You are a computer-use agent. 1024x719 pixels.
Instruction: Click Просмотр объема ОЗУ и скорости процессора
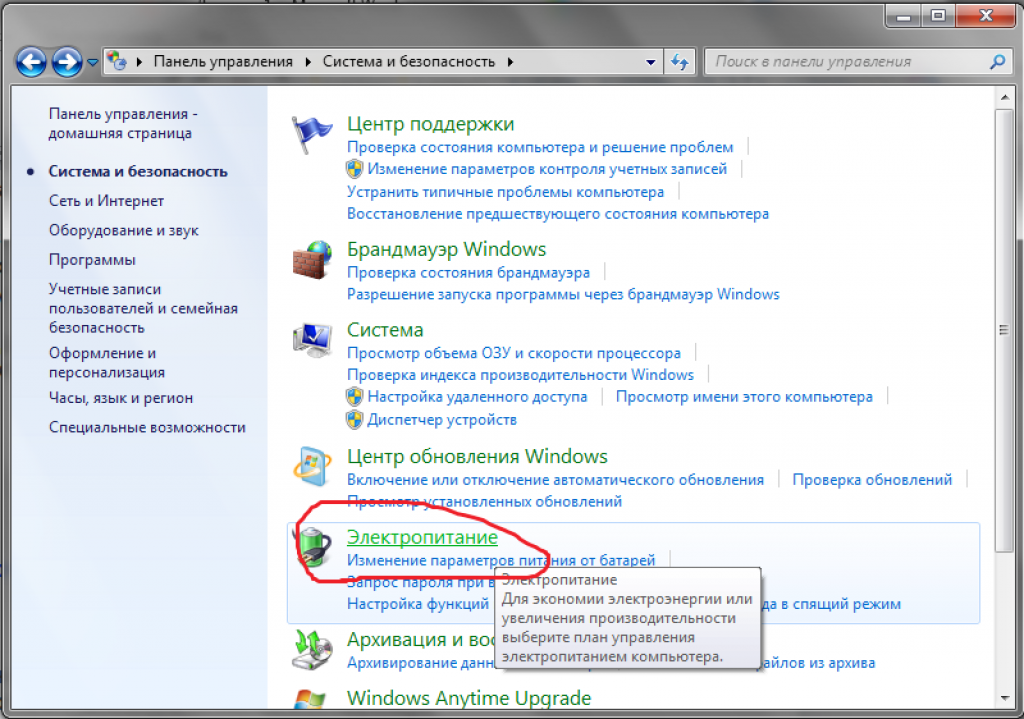(x=514, y=353)
